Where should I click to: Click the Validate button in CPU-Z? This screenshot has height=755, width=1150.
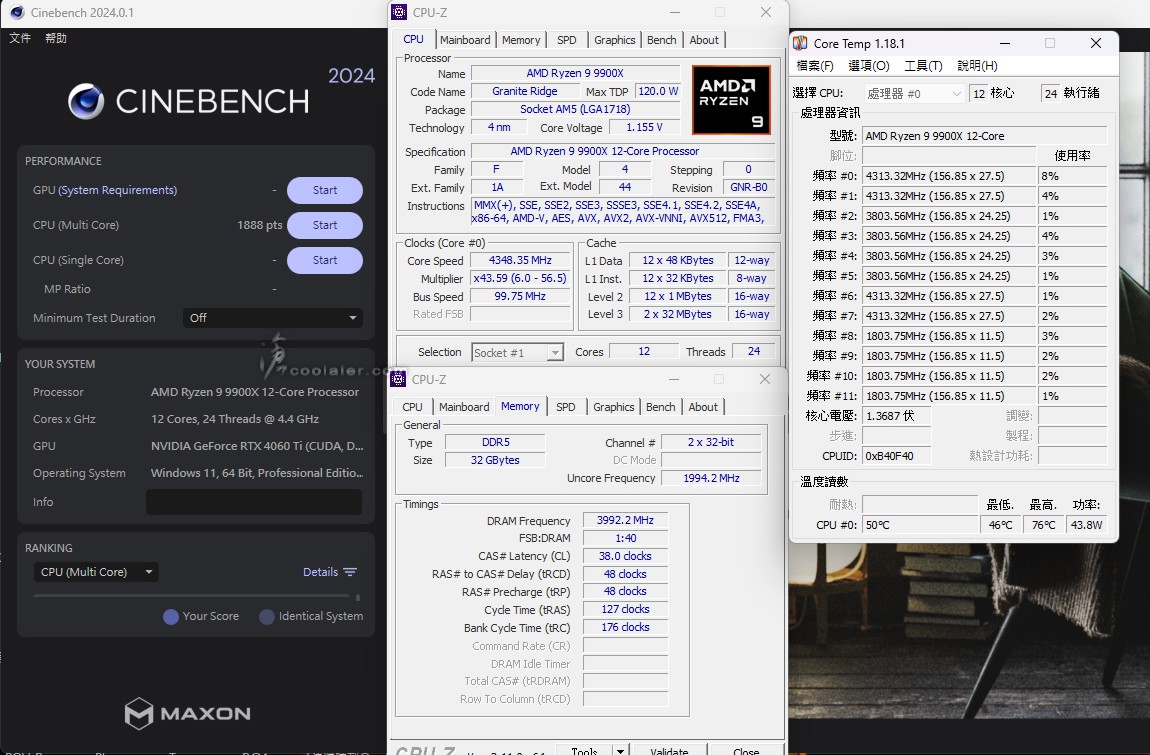(x=670, y=750)
